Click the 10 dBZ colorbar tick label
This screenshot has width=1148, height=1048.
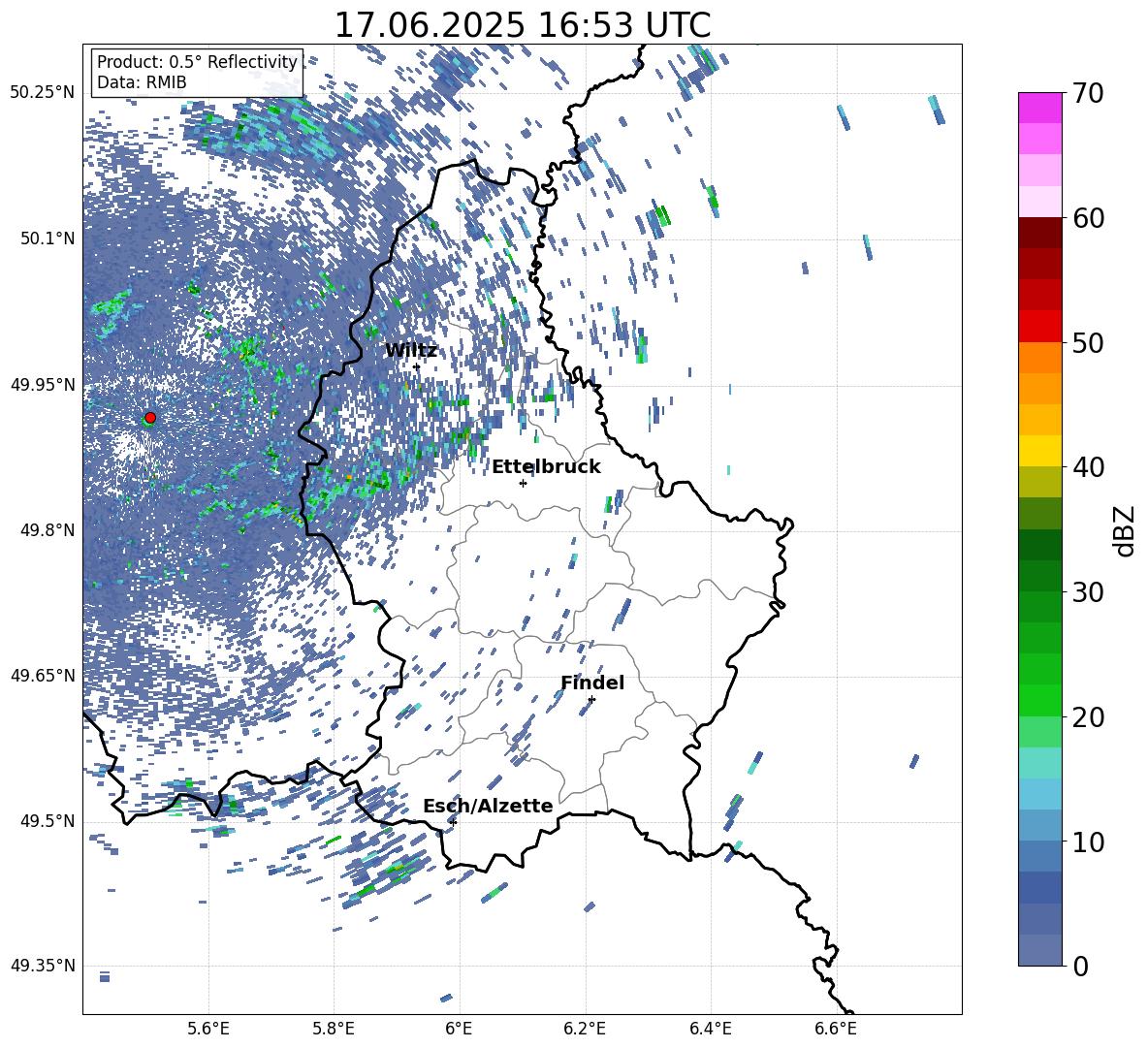pos(1089,842)
